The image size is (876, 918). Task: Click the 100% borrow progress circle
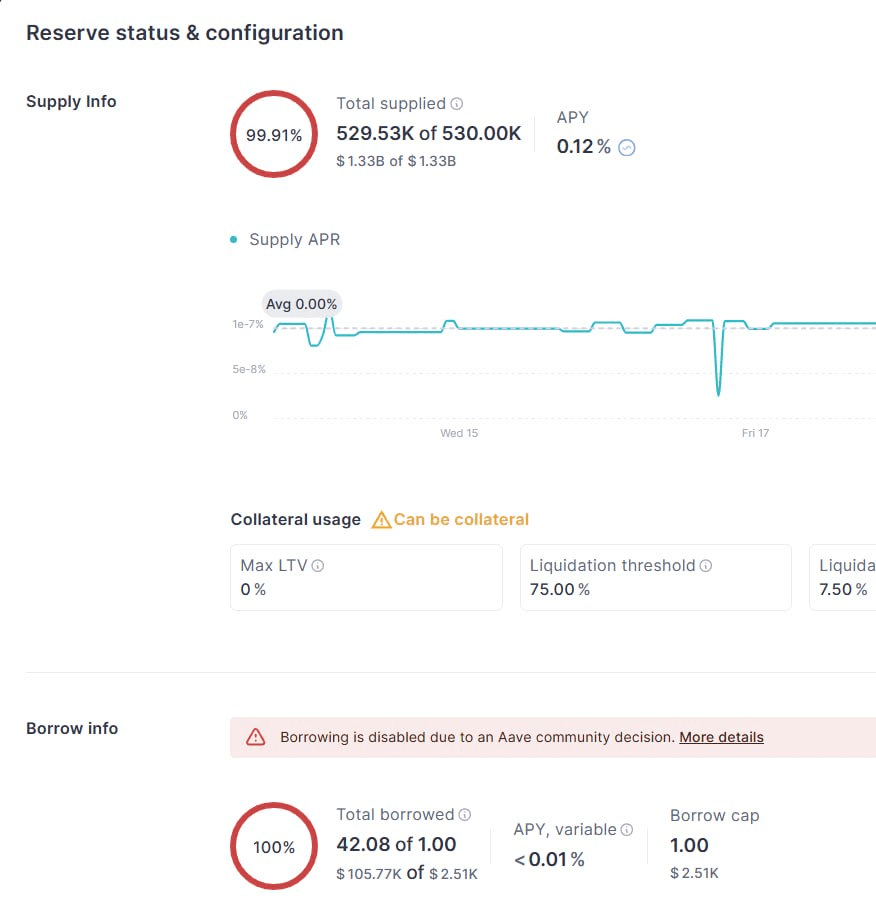coord(274,847)
